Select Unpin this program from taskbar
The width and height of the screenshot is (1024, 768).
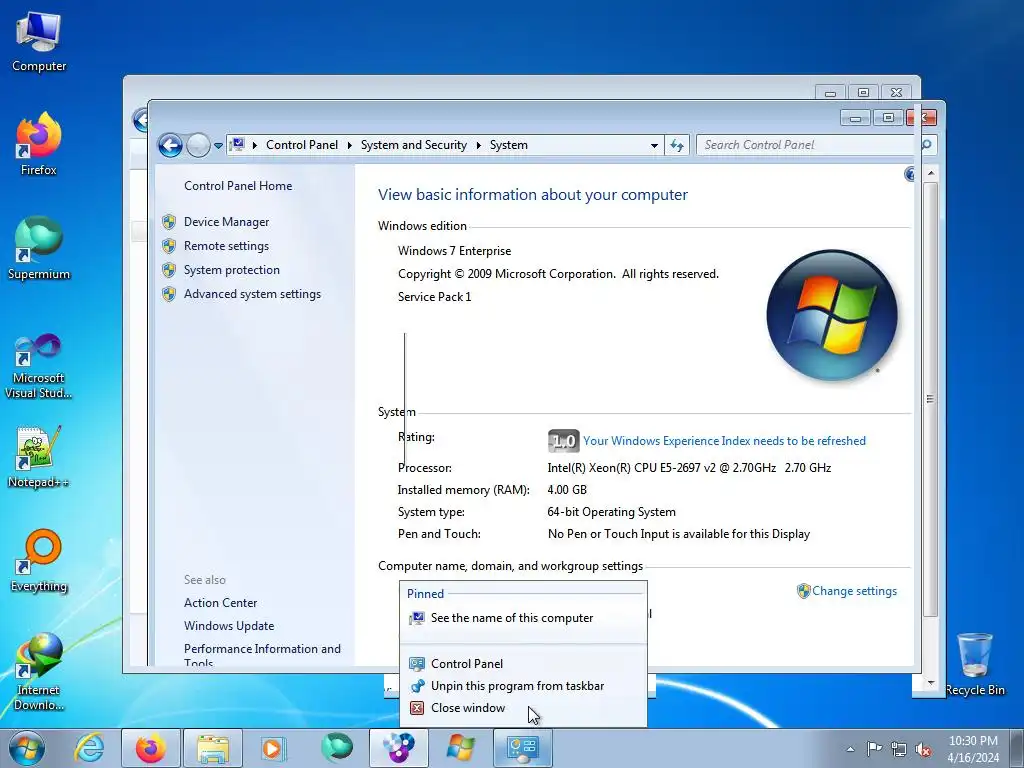click(x=522, y=686)
